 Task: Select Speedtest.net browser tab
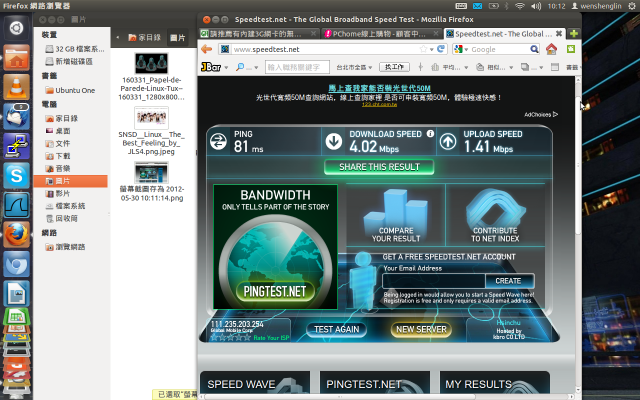click(x=502, y=33)
